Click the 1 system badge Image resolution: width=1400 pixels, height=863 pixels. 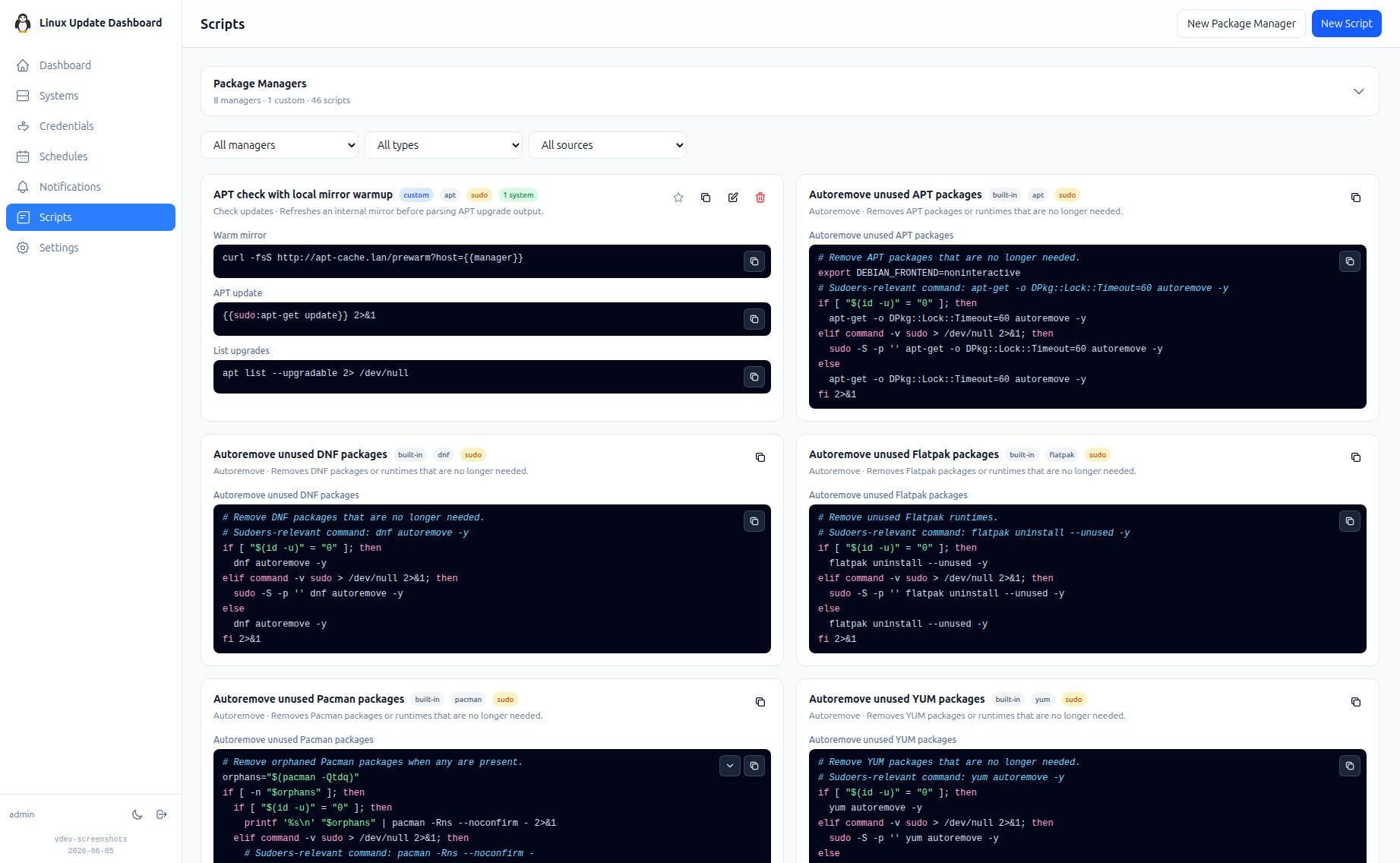[518, 195]
